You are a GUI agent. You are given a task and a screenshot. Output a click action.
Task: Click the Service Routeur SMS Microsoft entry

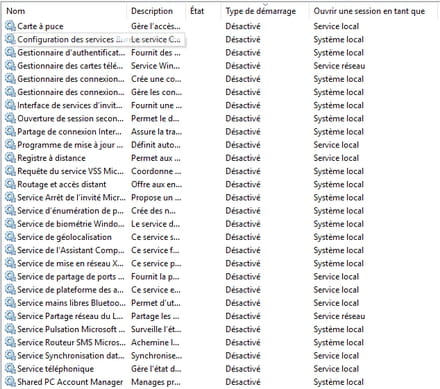point(71,342)
